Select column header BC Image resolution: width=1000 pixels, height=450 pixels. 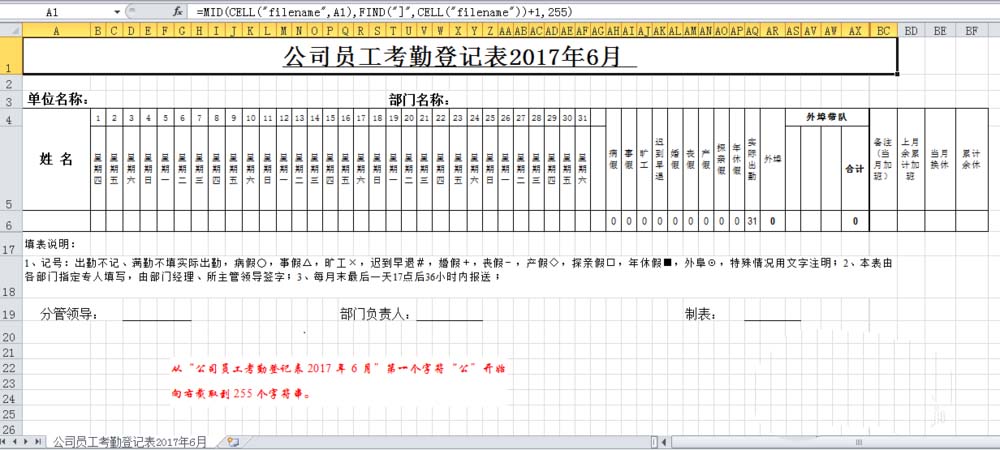[x=883, y=30]
